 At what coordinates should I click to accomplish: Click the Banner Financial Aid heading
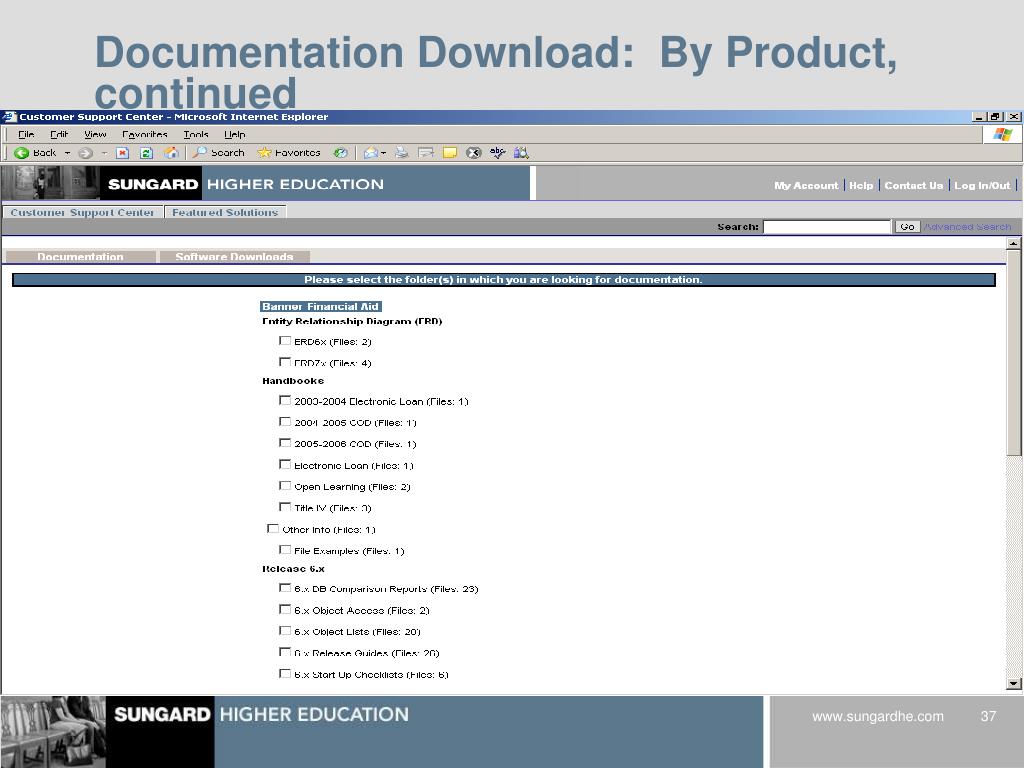(x=321, y=306)
